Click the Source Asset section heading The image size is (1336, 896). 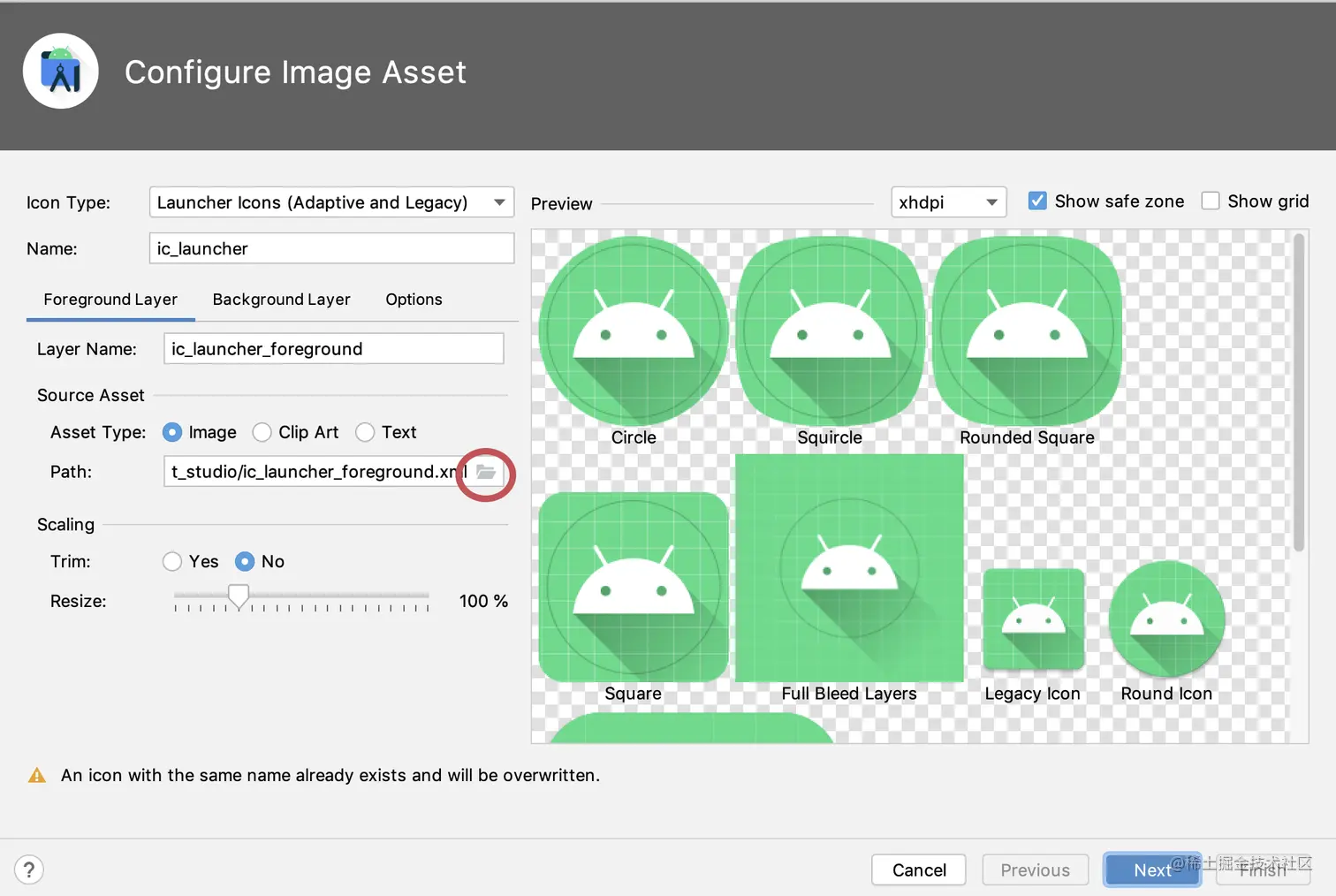(90, 395)
